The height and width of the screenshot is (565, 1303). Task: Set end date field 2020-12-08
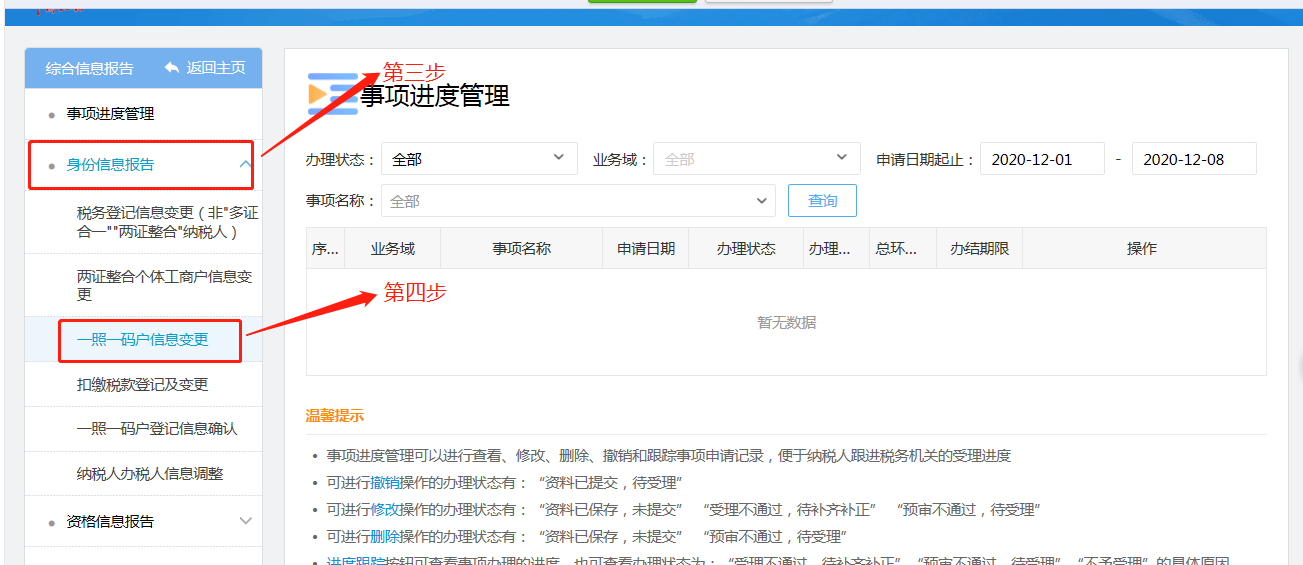(1193, 159)
